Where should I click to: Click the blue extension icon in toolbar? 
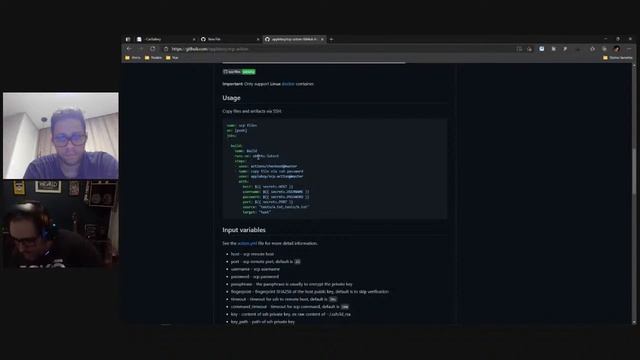[542, 49]
